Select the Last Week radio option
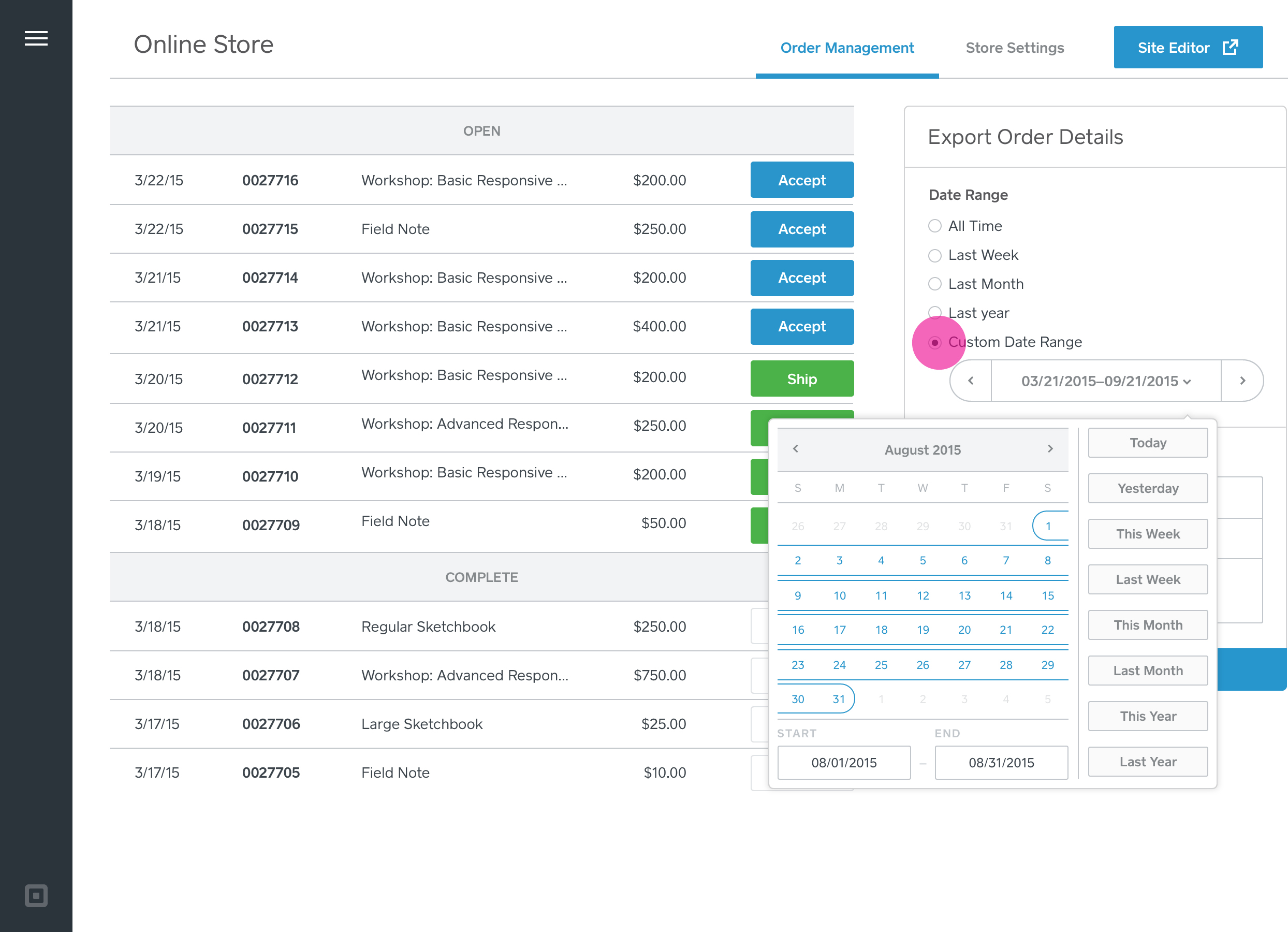Image resolution: width=1288 pixels, height=932 pixels. click(934, 255)
